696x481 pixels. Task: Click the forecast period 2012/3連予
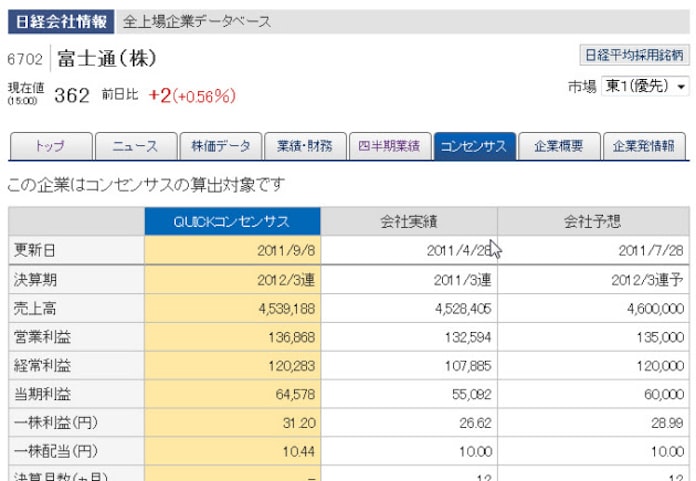point(648,280)
